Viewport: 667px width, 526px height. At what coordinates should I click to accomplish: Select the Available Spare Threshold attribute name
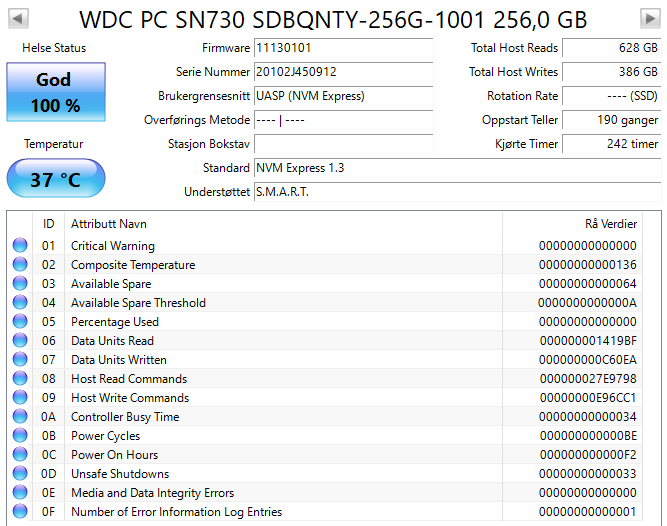138,303
